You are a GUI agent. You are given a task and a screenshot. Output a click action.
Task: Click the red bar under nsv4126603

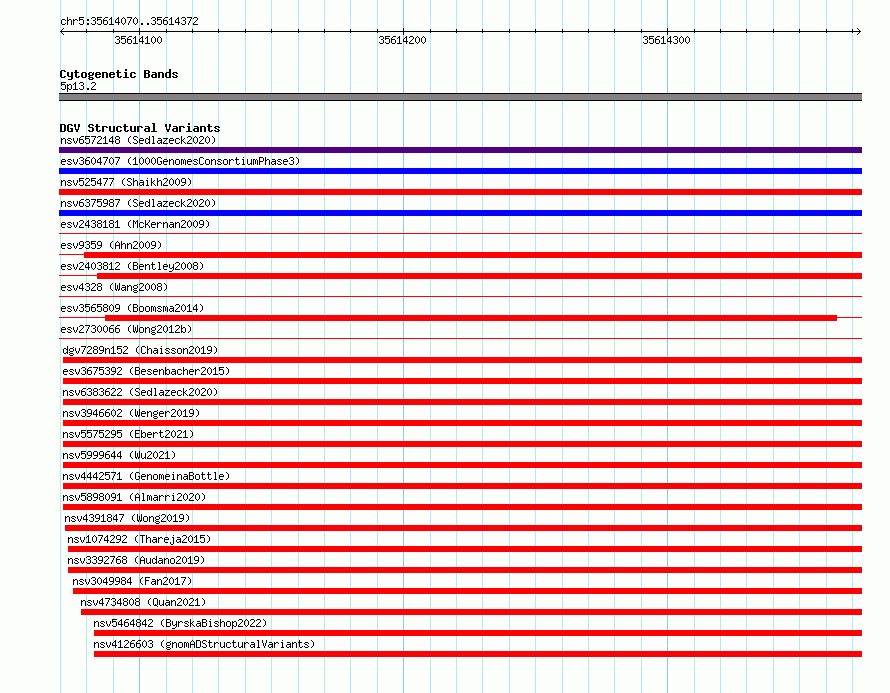coord(478,654)
